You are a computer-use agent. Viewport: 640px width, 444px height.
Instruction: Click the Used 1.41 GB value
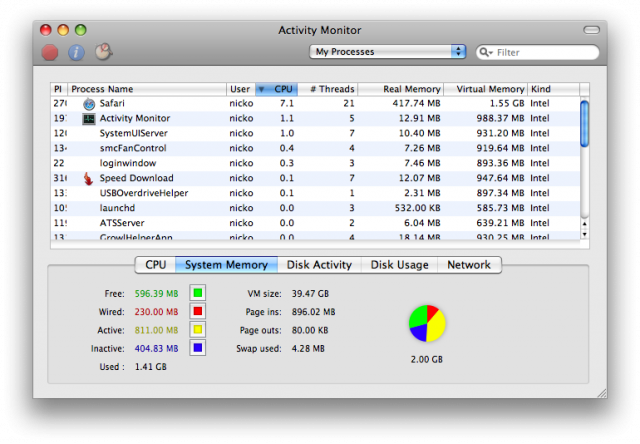151,367
